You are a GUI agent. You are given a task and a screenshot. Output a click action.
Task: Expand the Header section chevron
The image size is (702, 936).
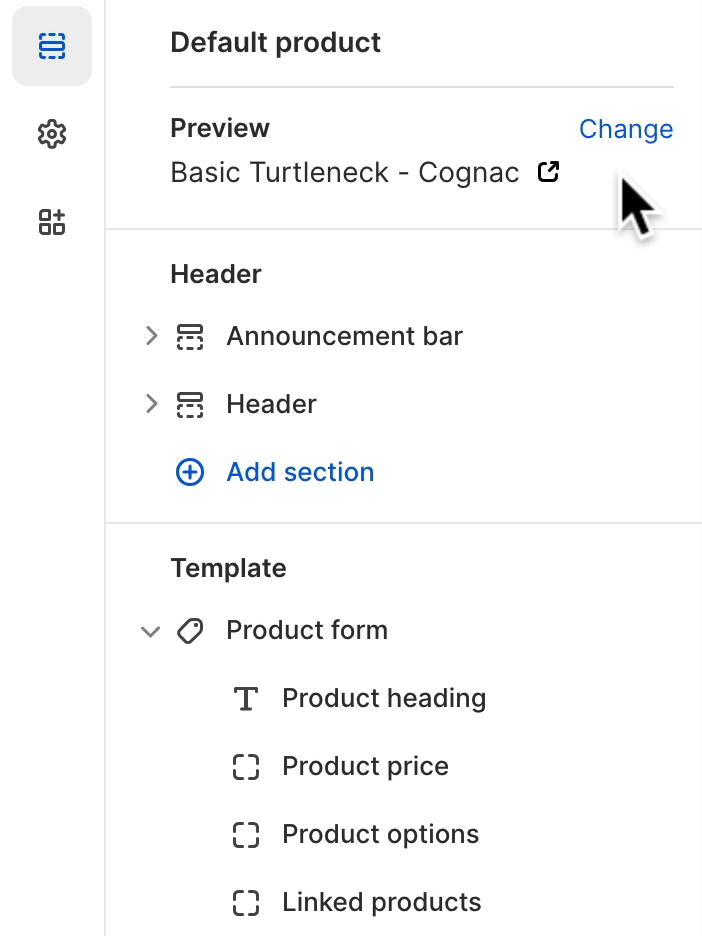click(x=151, y=404)
